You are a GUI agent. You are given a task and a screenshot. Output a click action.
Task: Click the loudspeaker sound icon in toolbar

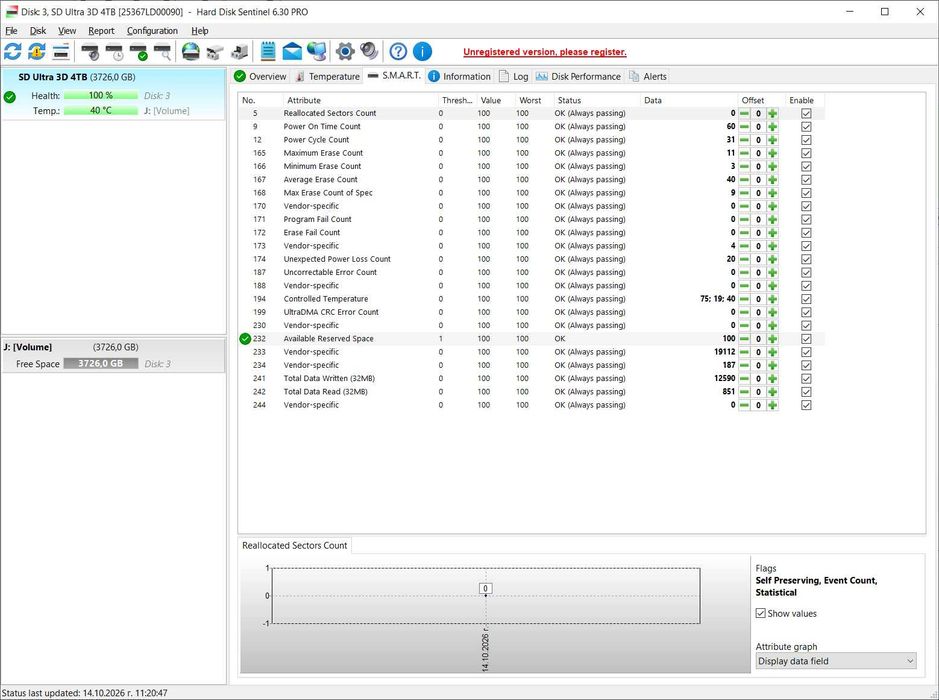369,51
